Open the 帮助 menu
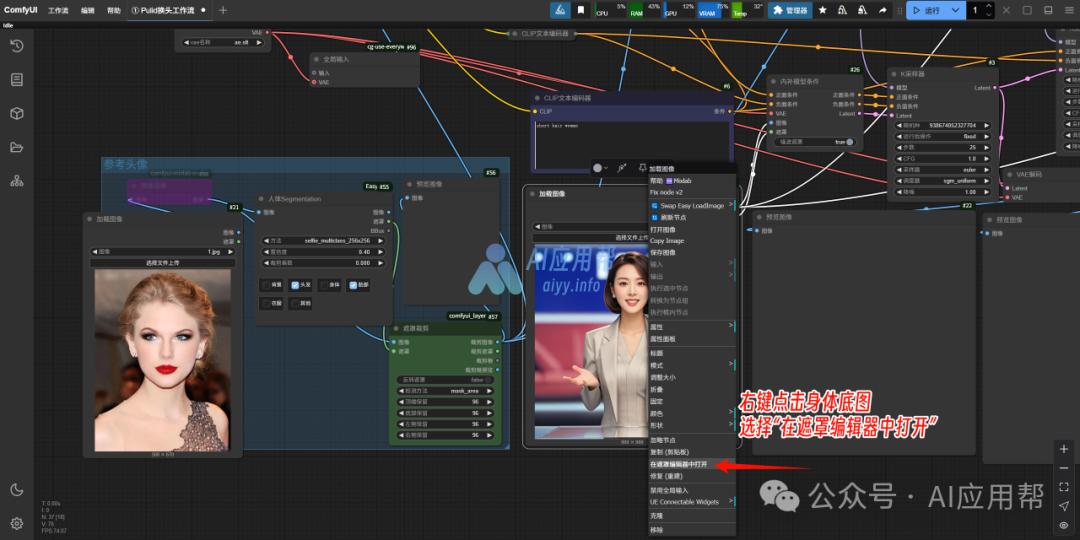 (x=114, y=10)
